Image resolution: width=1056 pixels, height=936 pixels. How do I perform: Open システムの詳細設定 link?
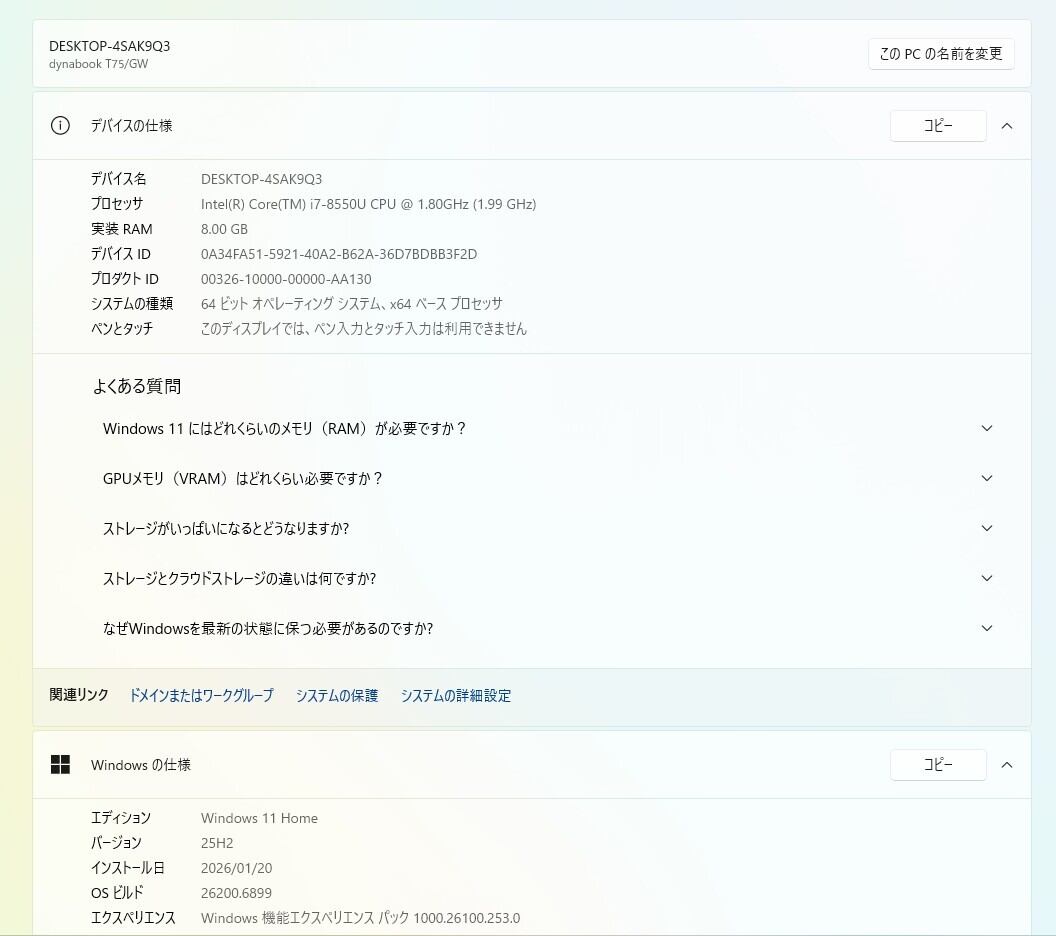(456, 696)
